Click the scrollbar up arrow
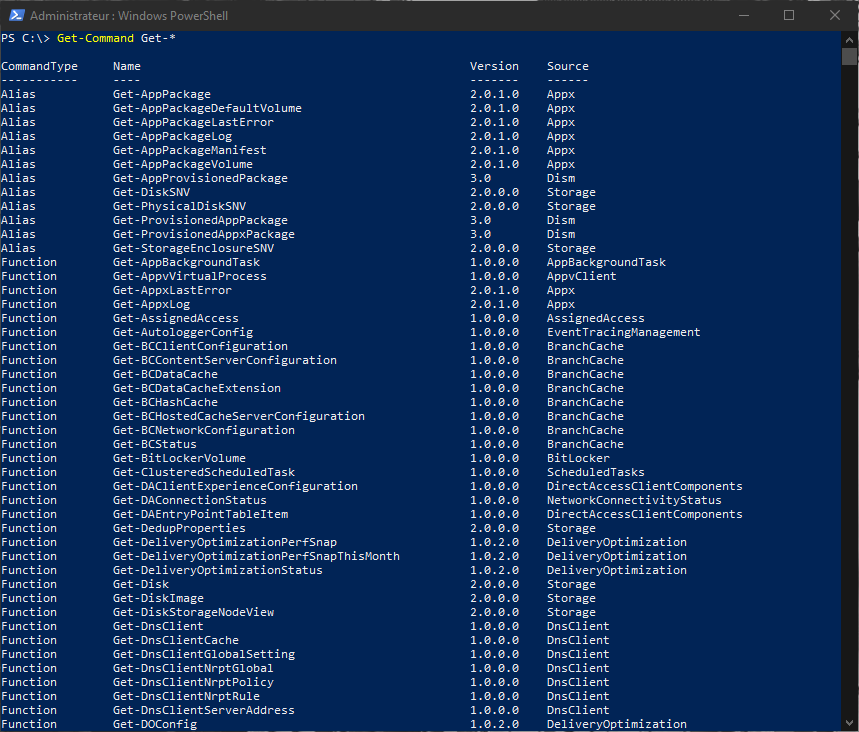 [x=850, y=38]
